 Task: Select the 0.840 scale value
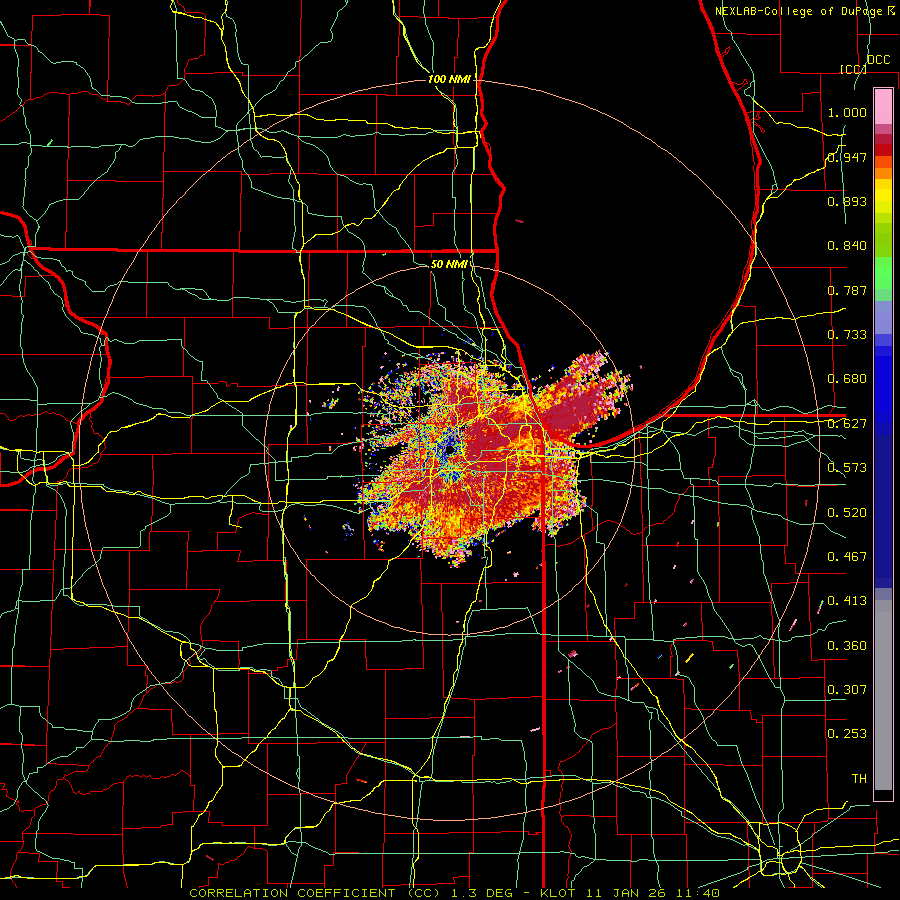847,246
